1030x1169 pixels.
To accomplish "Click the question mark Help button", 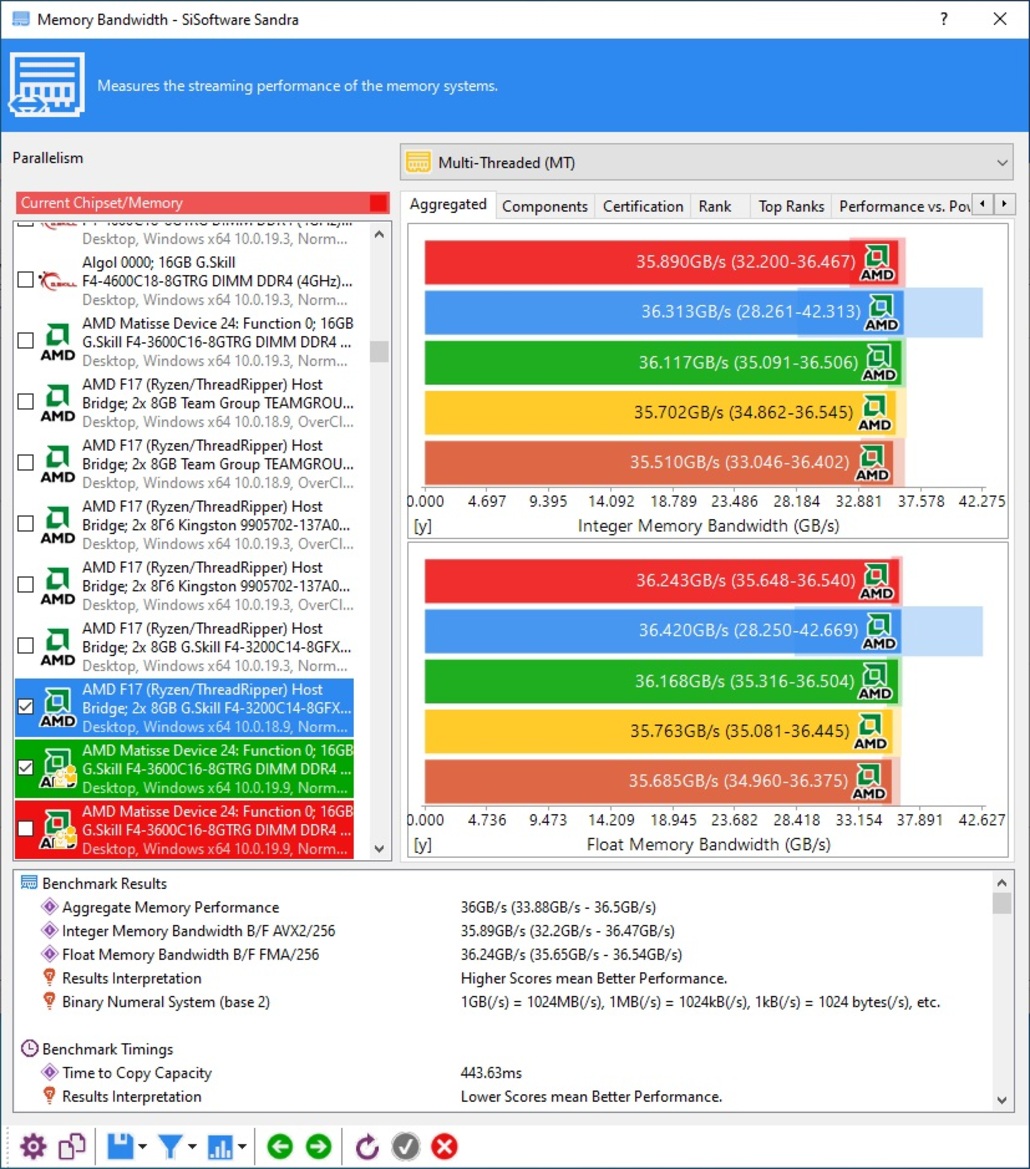I will (x=944, y=19).
